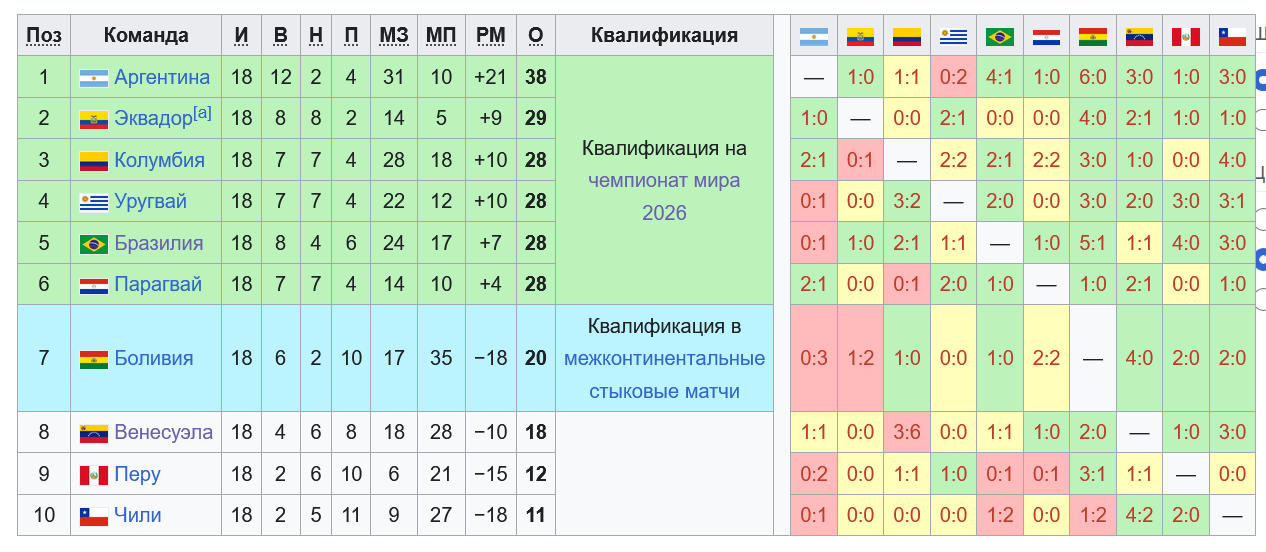Open the чемпионат мира 2026 link
Screen dimensions: 1266x552
(664, 197)
